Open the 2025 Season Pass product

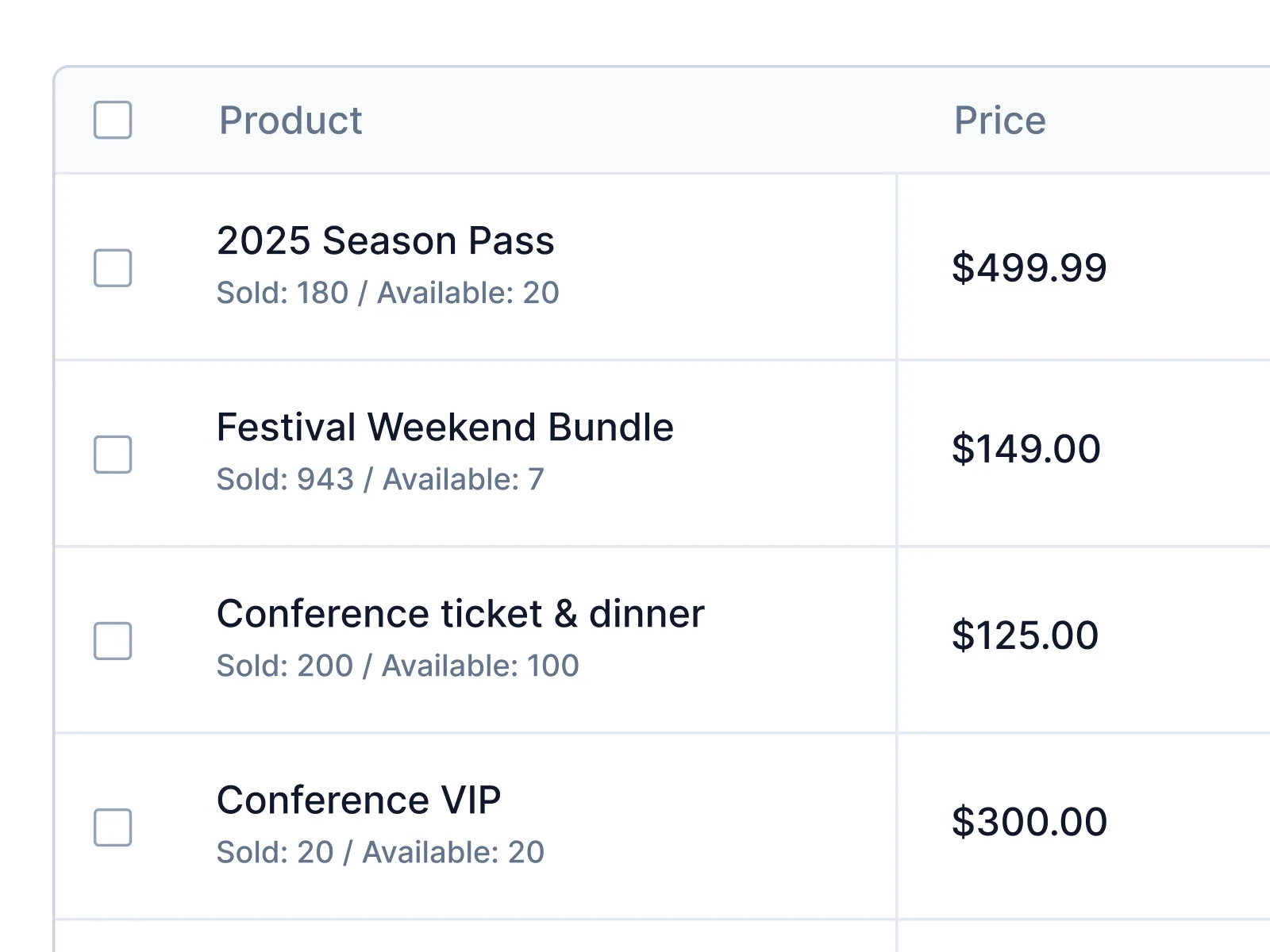point(385,241)
